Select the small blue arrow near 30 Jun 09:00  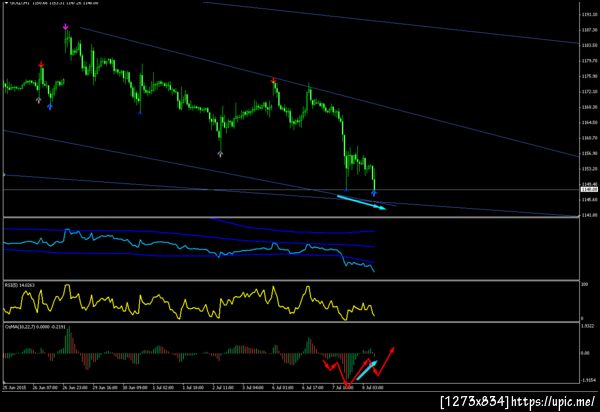coord(140,113)
